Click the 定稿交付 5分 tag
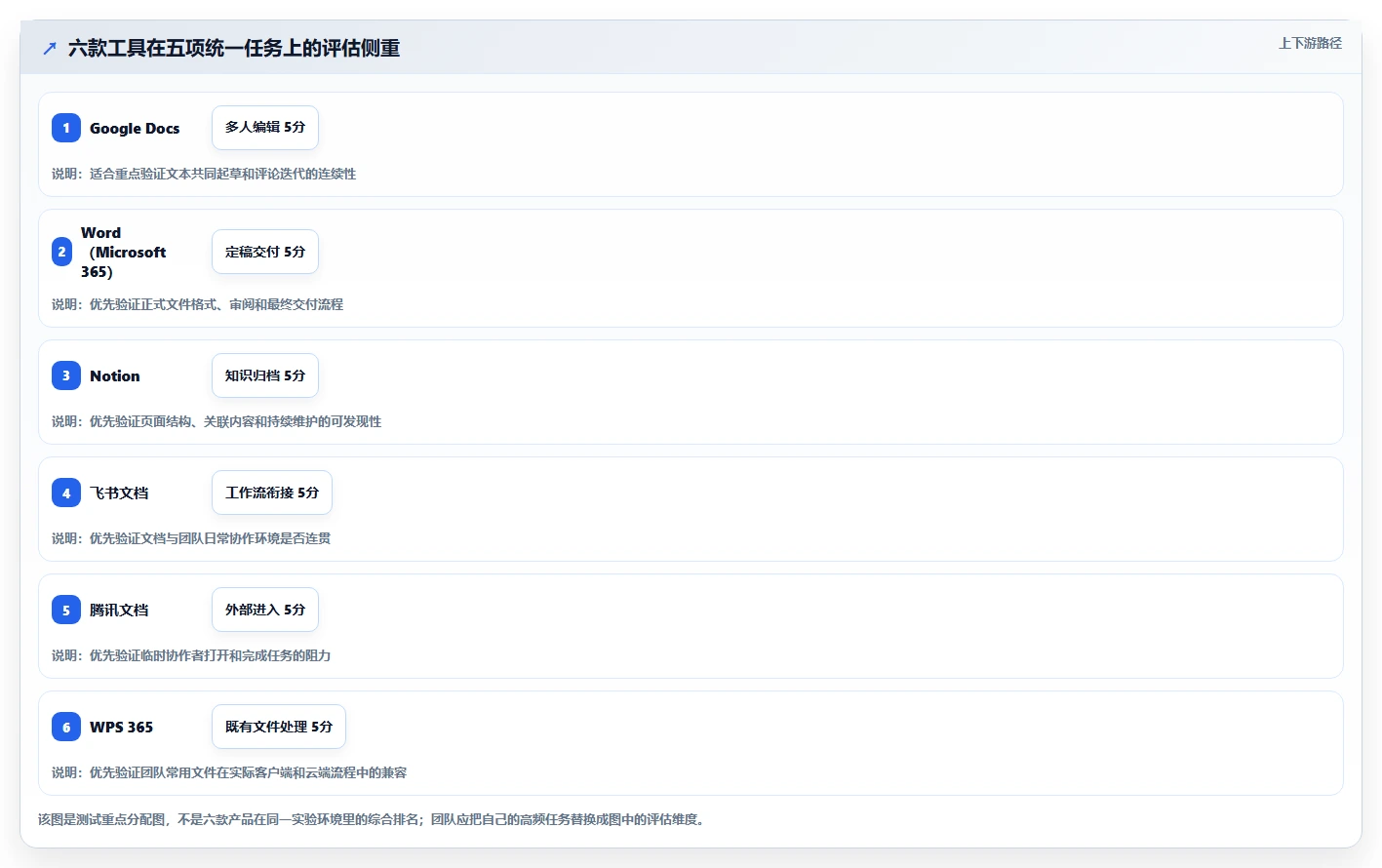This screenshot has width=1382, height=868. click(x=265, y=252)
